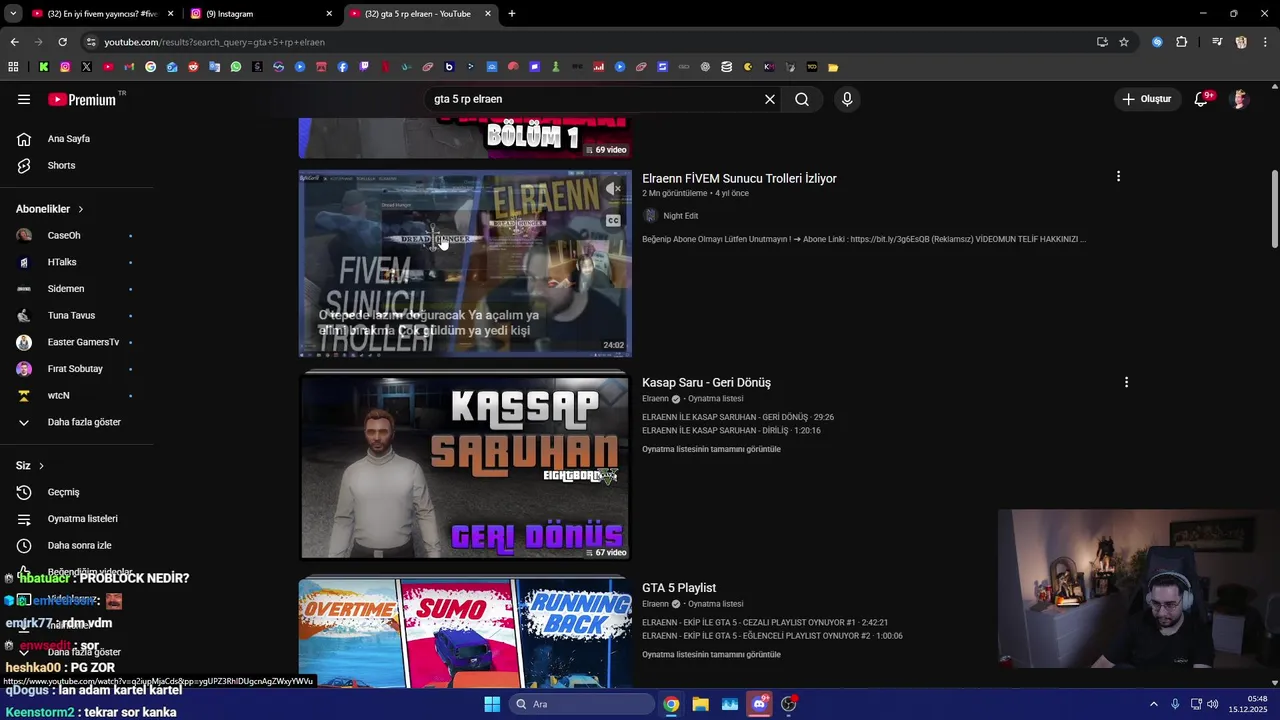Open the YouTube account avatar menu
This screenshot has width=1280, height=720.
point(1240,99)
